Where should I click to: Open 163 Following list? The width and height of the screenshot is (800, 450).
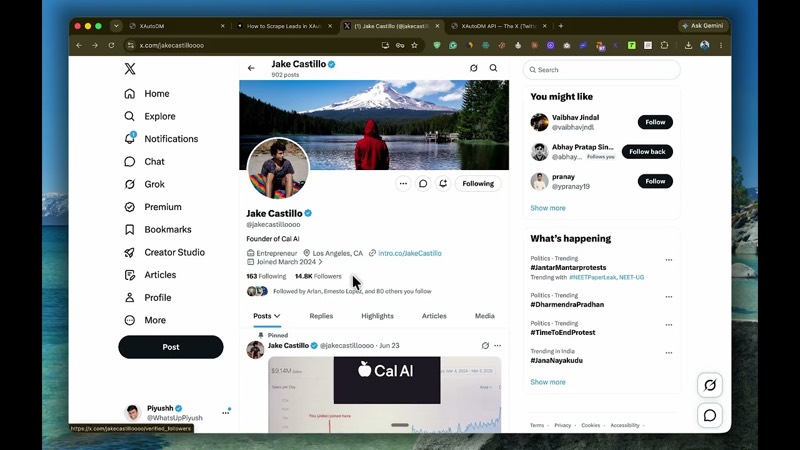pyautogui.click(x=266, y=276)
